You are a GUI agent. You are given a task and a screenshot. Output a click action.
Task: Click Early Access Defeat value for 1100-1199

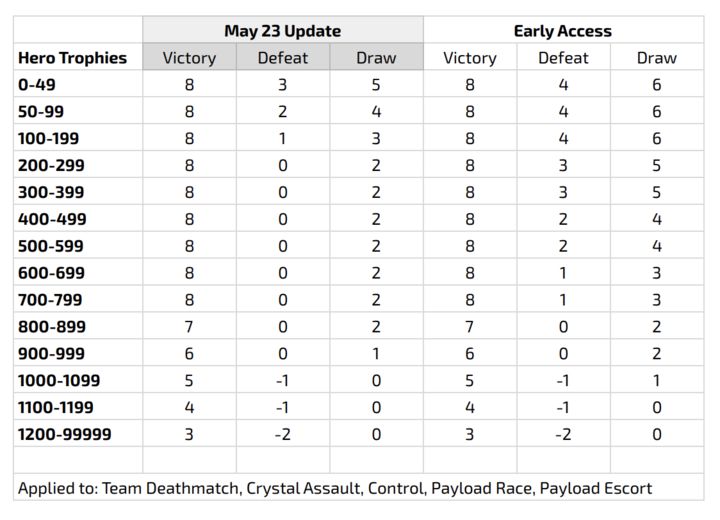coord(563,407)
